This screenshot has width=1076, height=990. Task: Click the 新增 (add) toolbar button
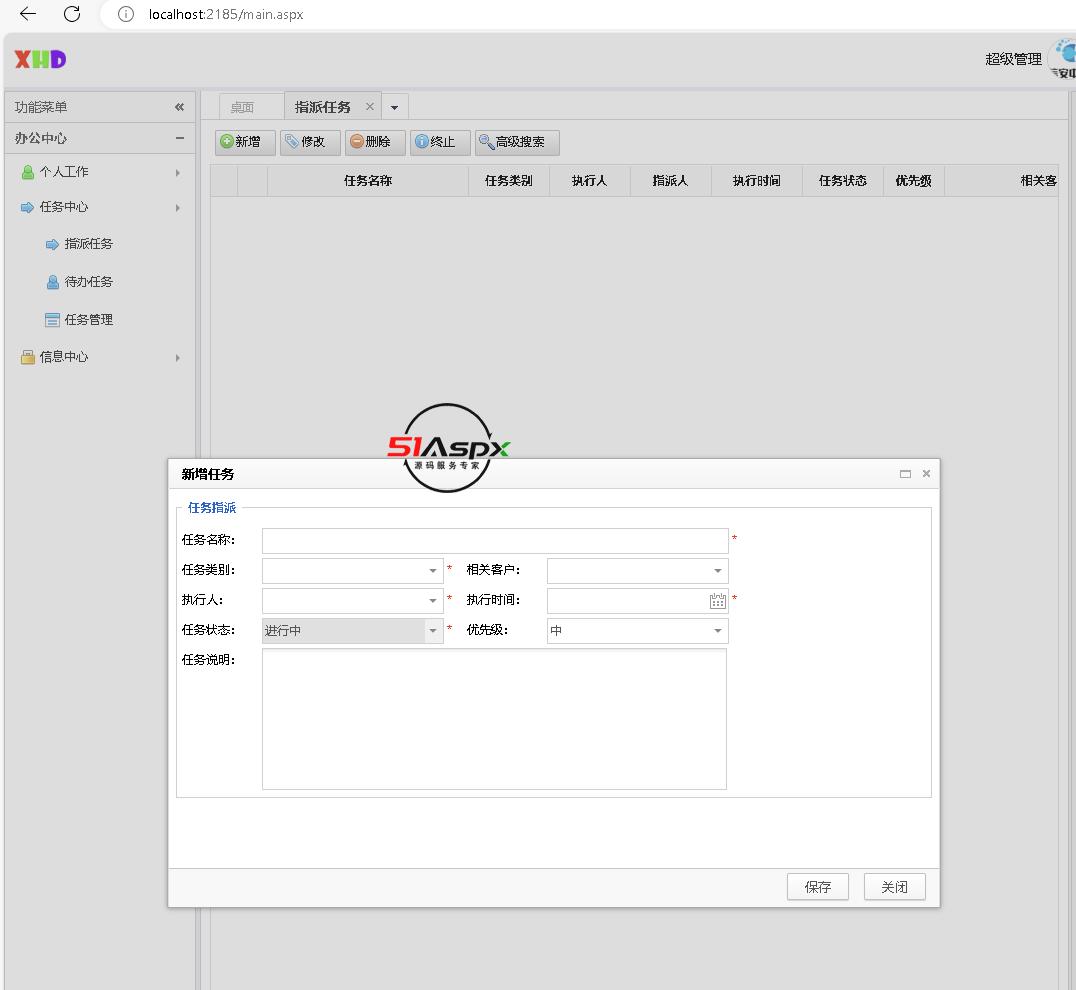(245, 142)
